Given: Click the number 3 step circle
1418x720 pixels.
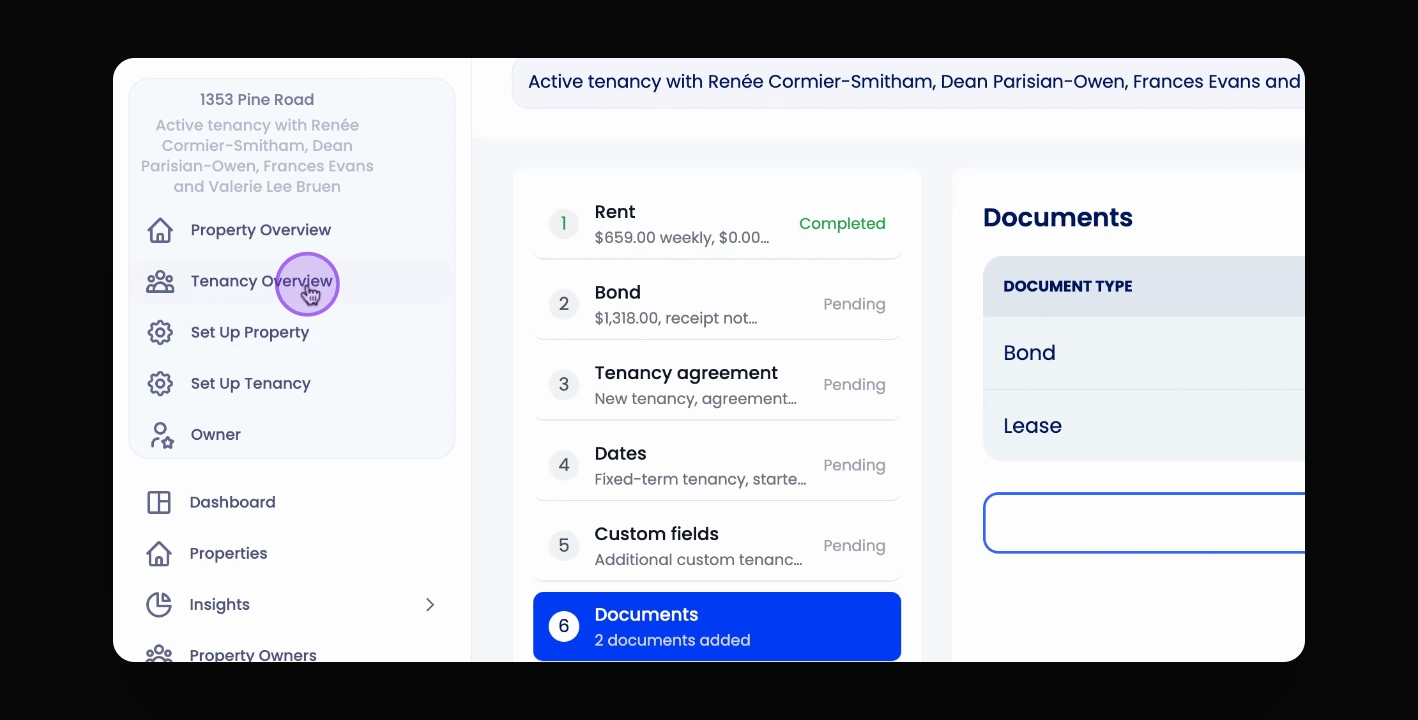Looking at the screenshot, I should 564,385.
